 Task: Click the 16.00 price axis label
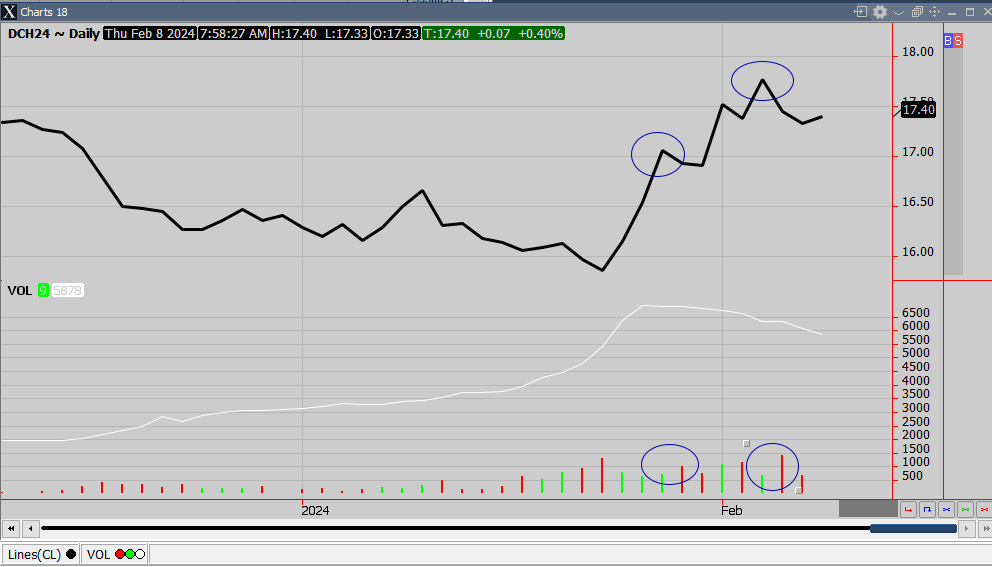917,252
